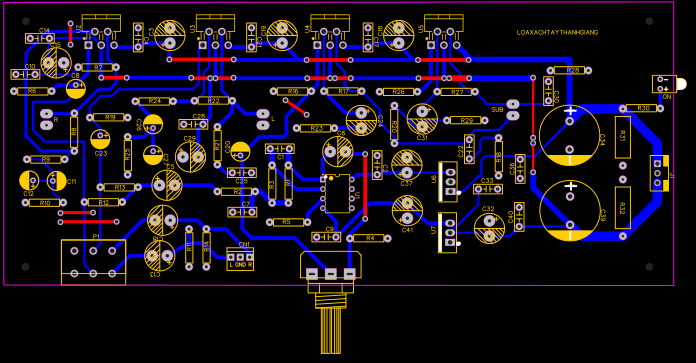Select resistor R10

pos(44,203)
